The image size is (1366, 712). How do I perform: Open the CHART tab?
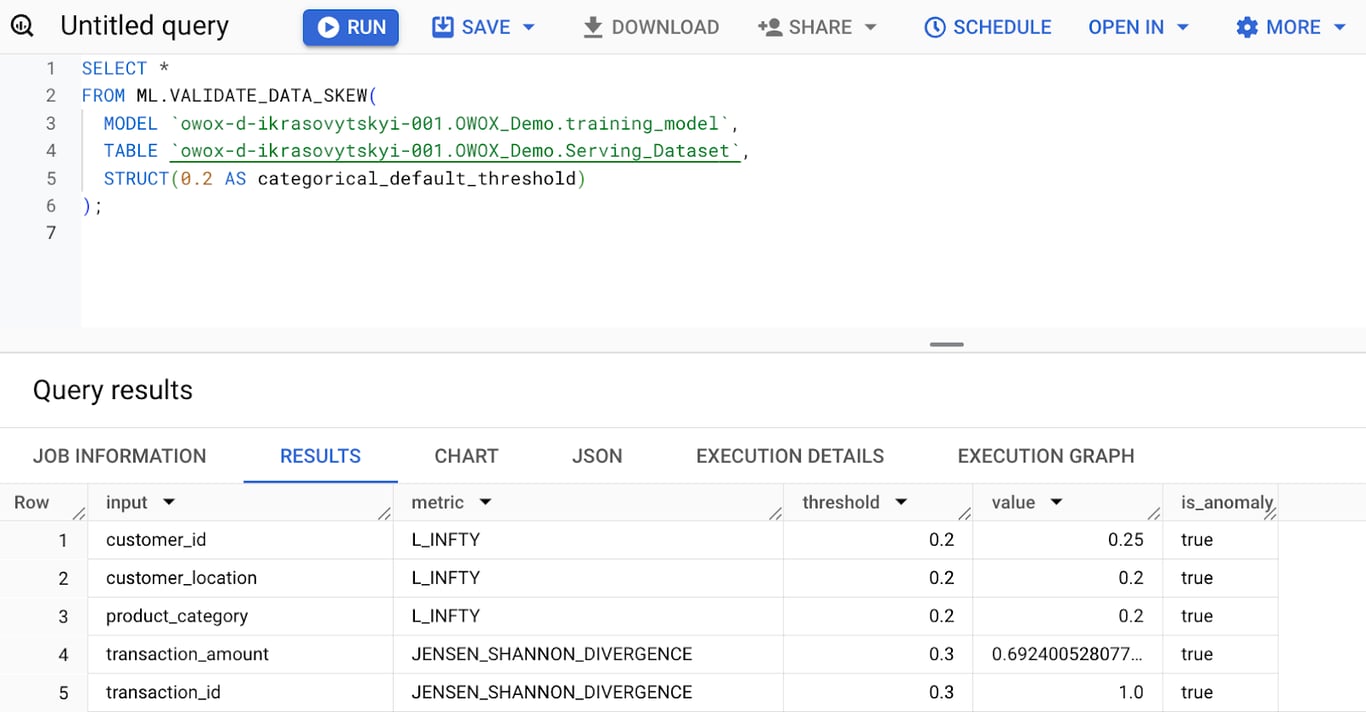point(466,456)
